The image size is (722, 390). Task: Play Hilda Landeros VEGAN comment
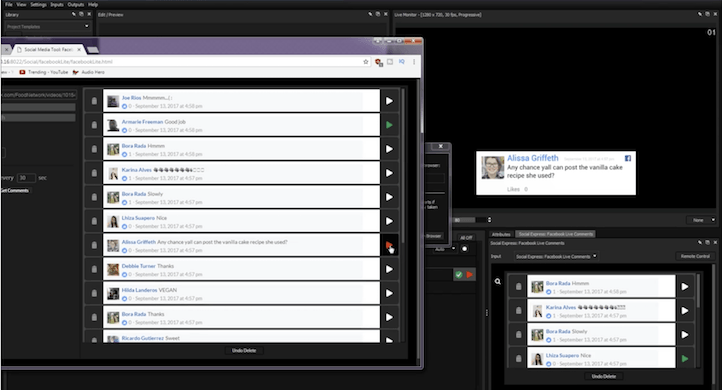point(389,293)
